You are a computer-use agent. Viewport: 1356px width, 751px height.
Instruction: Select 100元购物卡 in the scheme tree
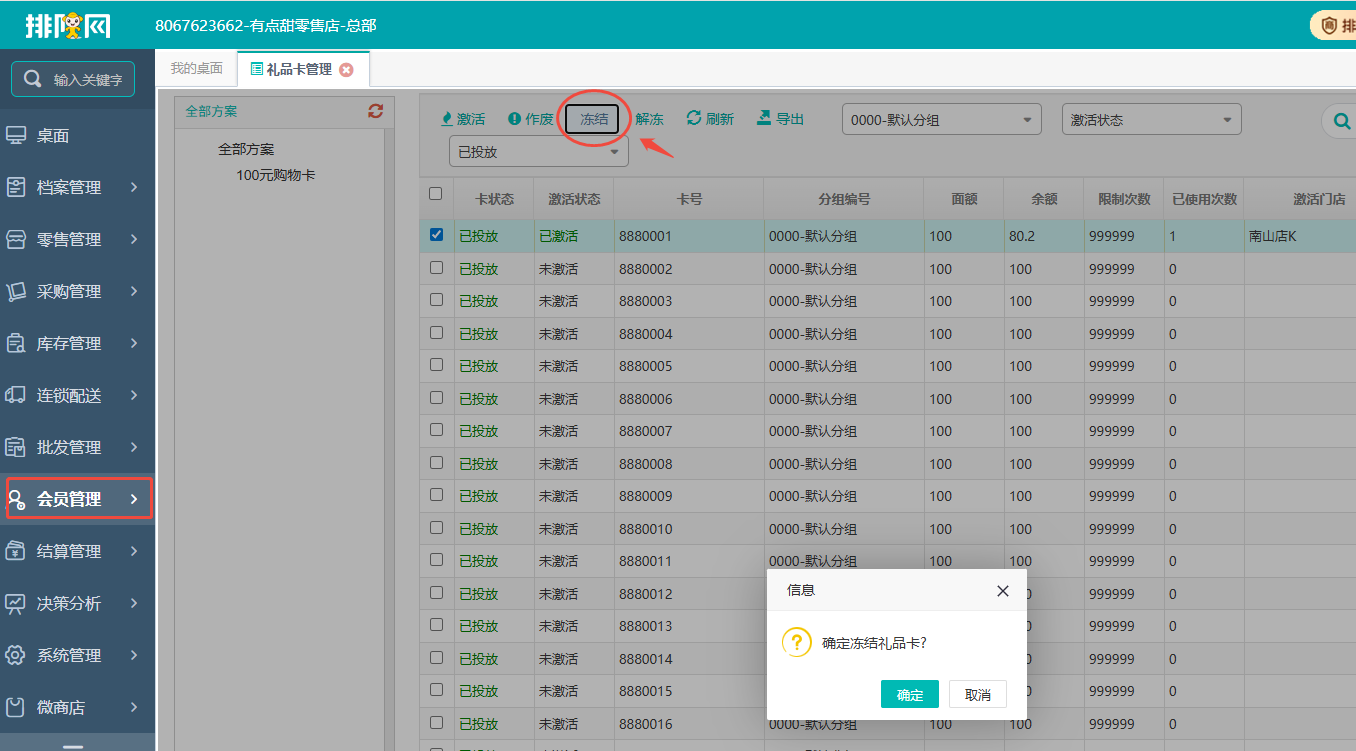tap(275, 175)
